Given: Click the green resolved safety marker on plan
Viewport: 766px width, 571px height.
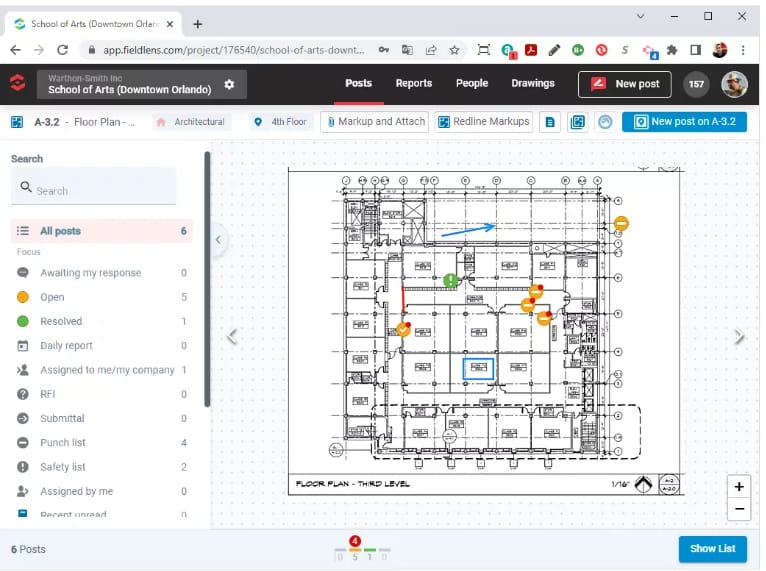Looking at the screenshot, I should tap(452, 281).
